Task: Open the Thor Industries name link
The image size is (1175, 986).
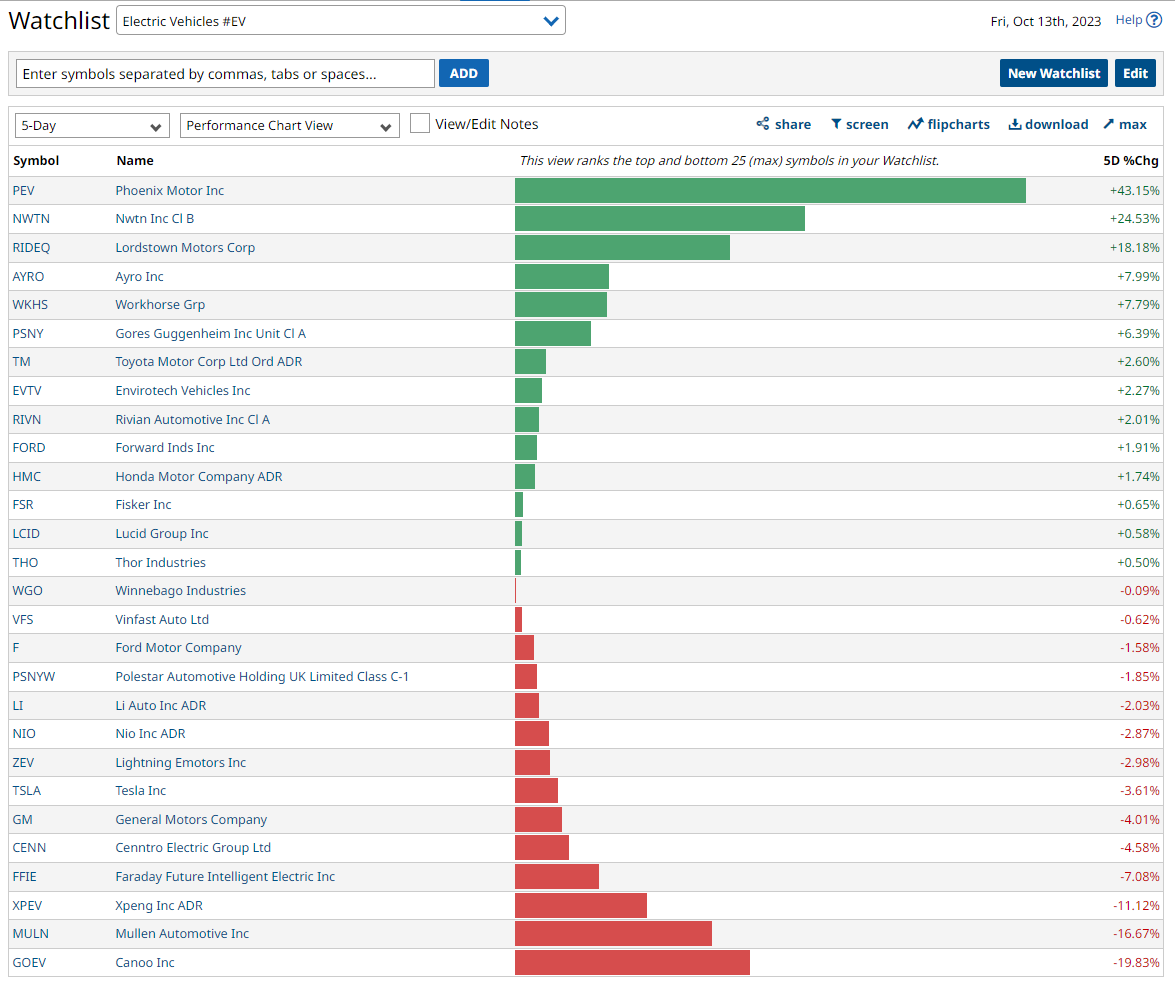Action: tap(160, 562)
